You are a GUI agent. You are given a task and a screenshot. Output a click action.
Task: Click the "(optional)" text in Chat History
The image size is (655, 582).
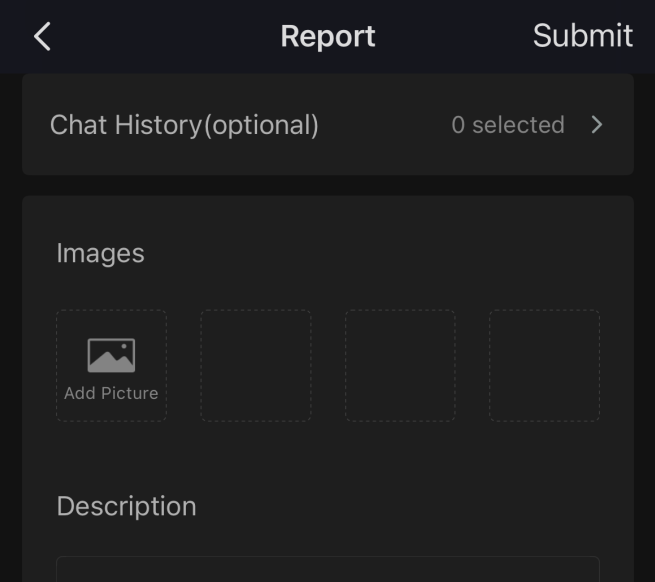point(261,125)
